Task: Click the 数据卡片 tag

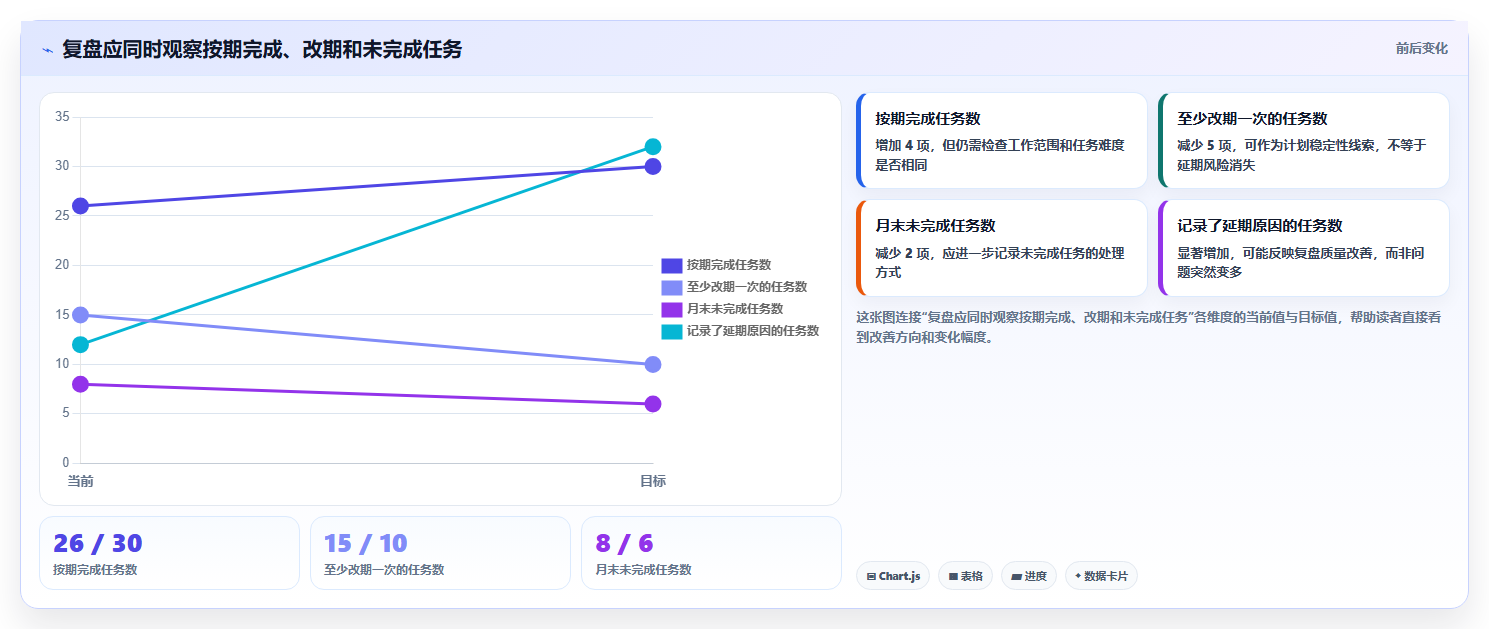Action: [x=1101, y=576]
